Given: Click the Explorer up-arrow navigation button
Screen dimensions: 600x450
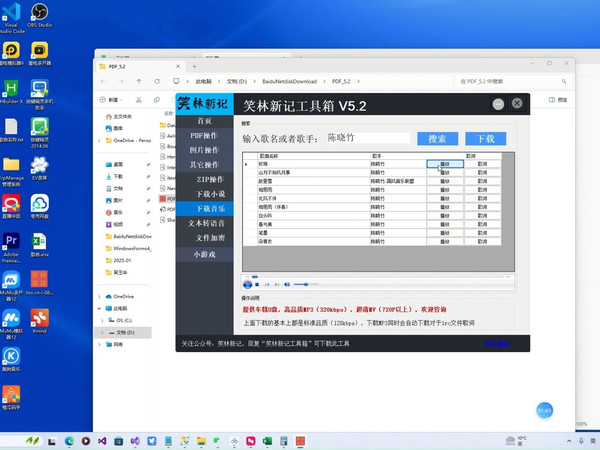Looking at the screenshot, I should point(139,81).
